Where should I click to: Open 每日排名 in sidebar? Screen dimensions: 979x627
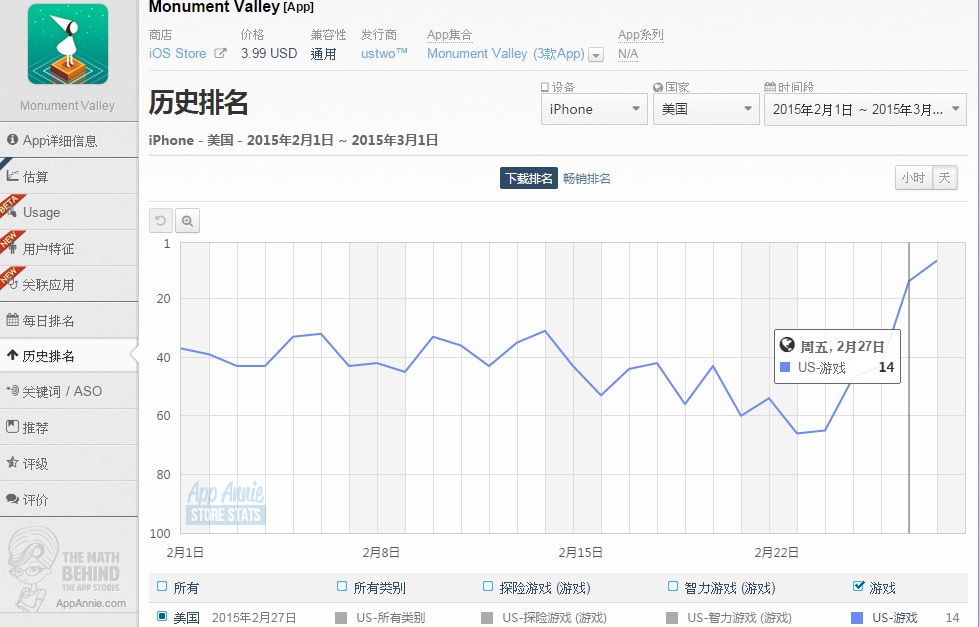tap(69, 321)
